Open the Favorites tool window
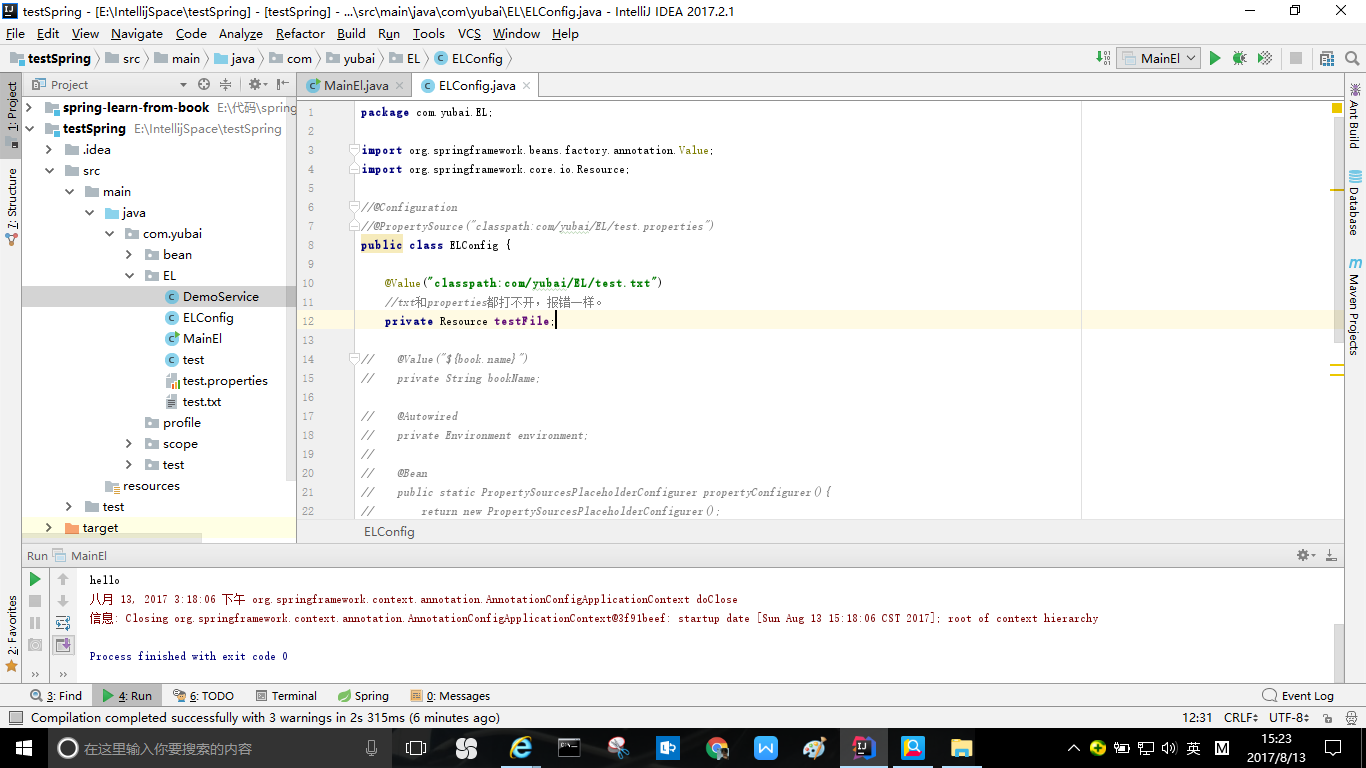 (x=12, y=632)
